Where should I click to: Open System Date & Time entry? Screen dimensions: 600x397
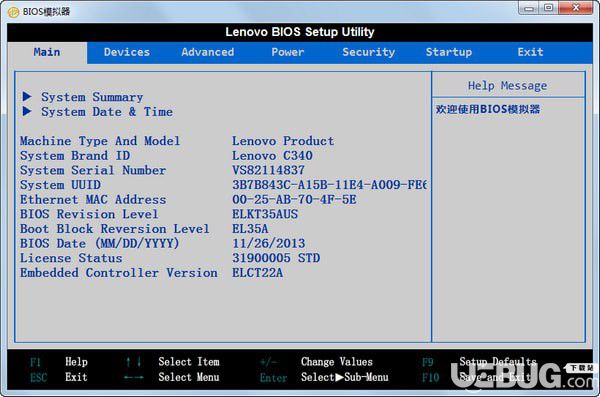point(107,112)
